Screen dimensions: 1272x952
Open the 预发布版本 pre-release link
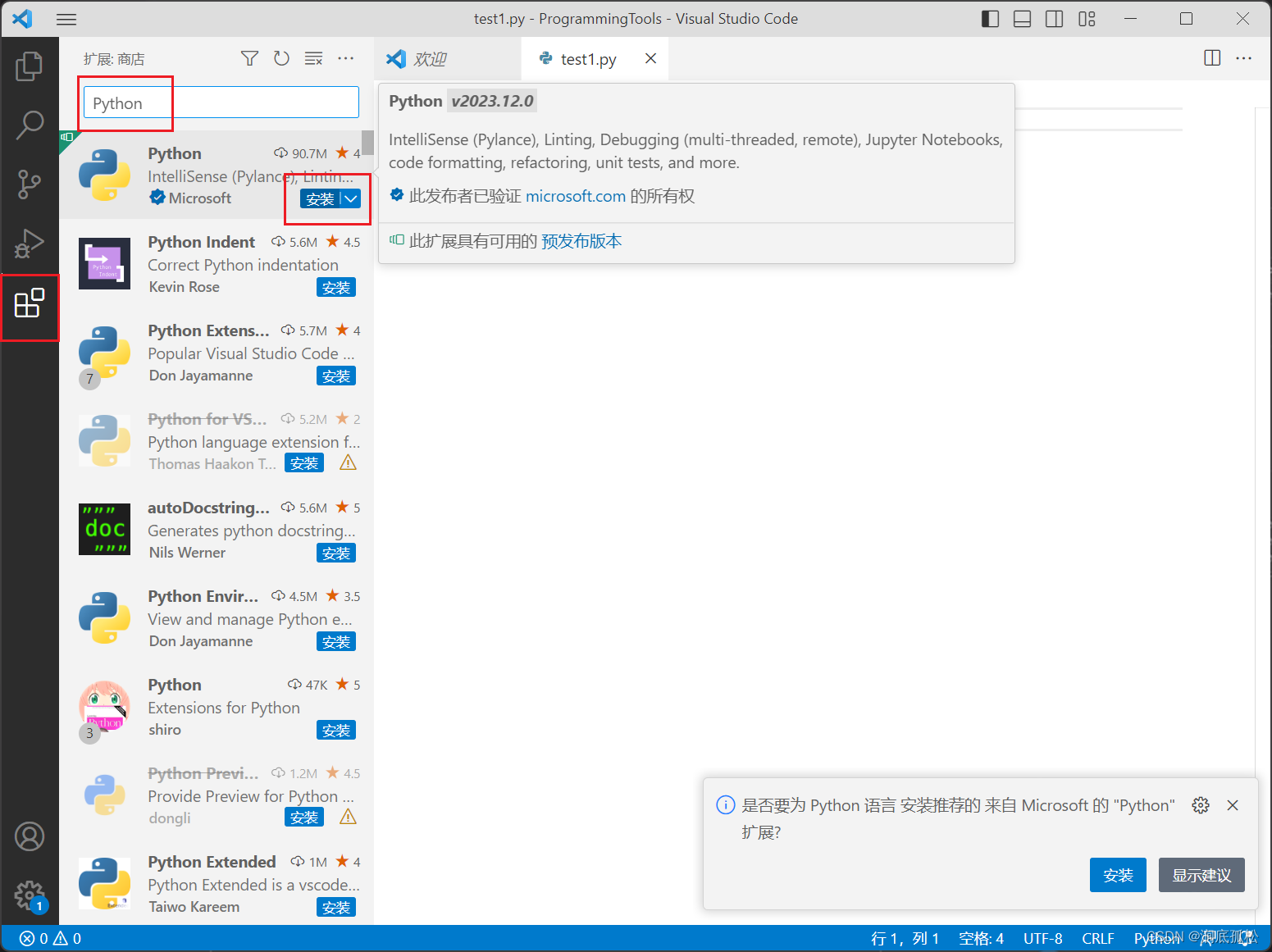581,241
